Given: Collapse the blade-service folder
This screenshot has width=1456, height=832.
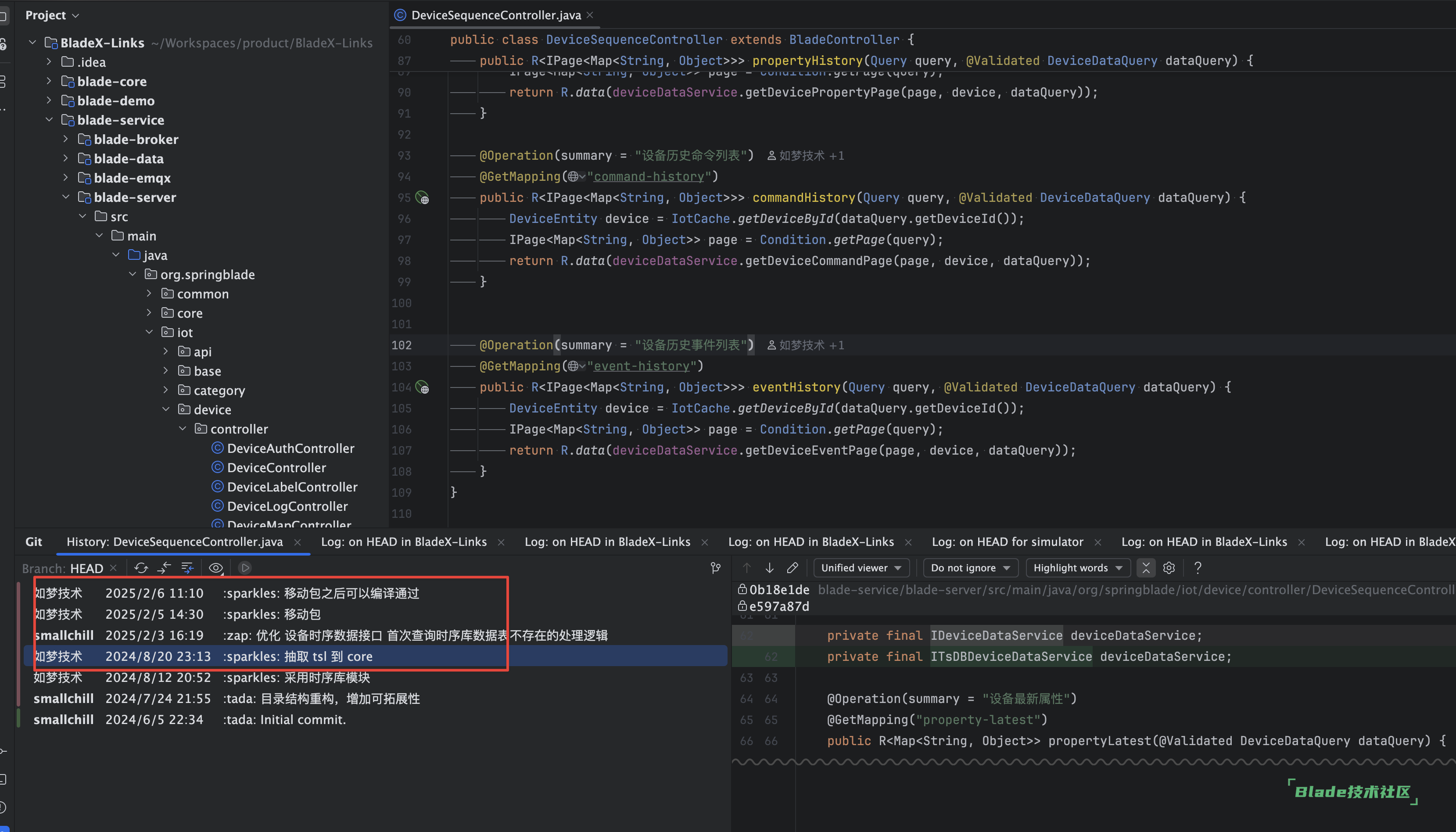Looking at the screenshot, I should coord(49,120).
